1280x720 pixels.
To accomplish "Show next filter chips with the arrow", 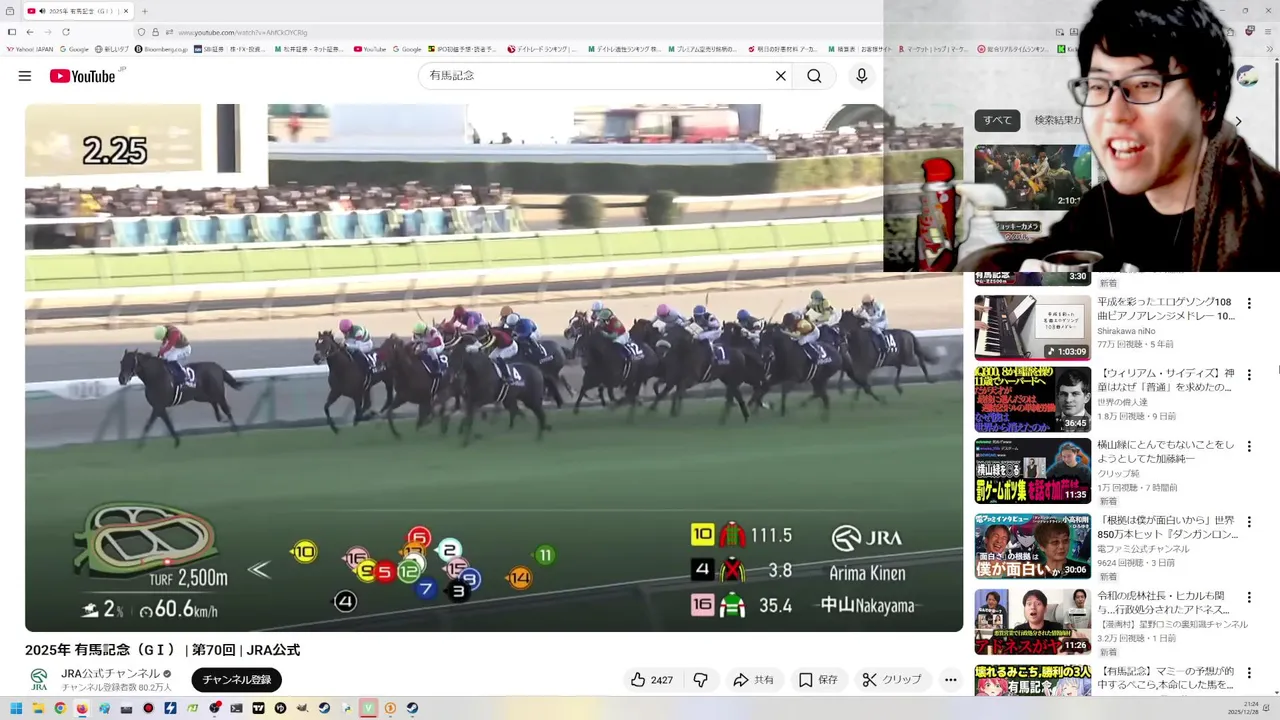I will [x=1238, y=121].
